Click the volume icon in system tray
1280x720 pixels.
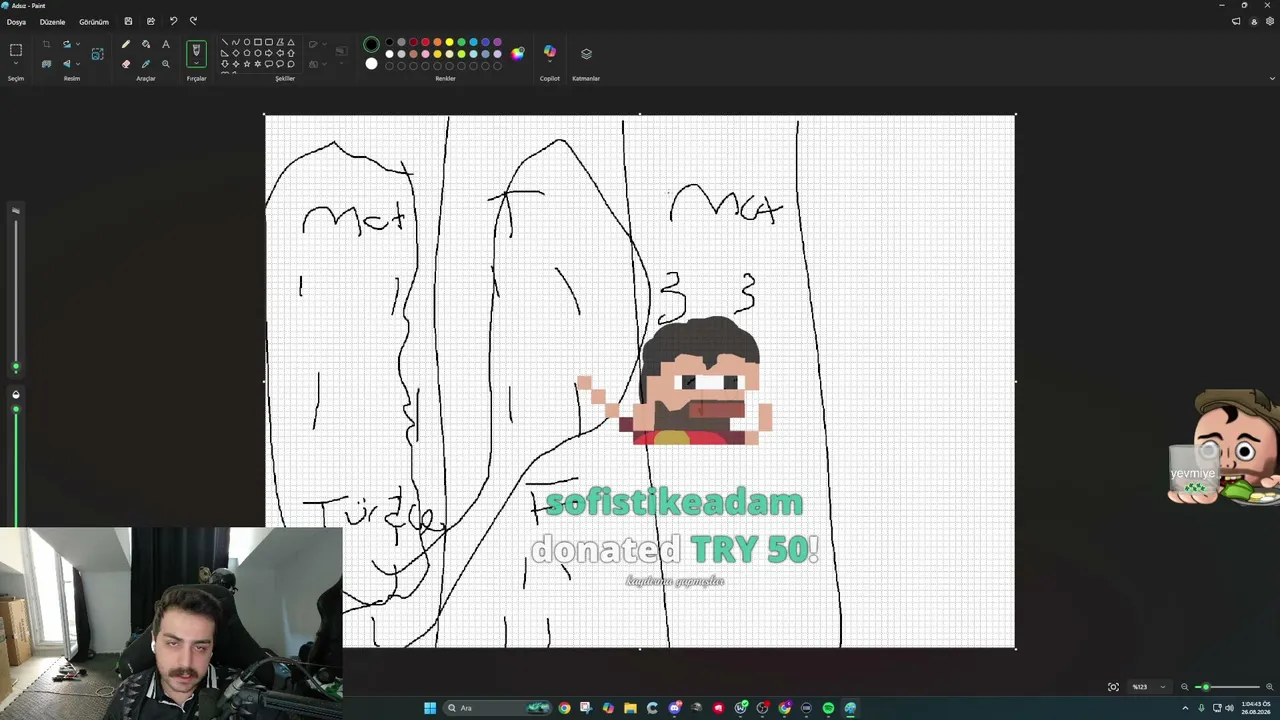click(x=1229, y=708)
